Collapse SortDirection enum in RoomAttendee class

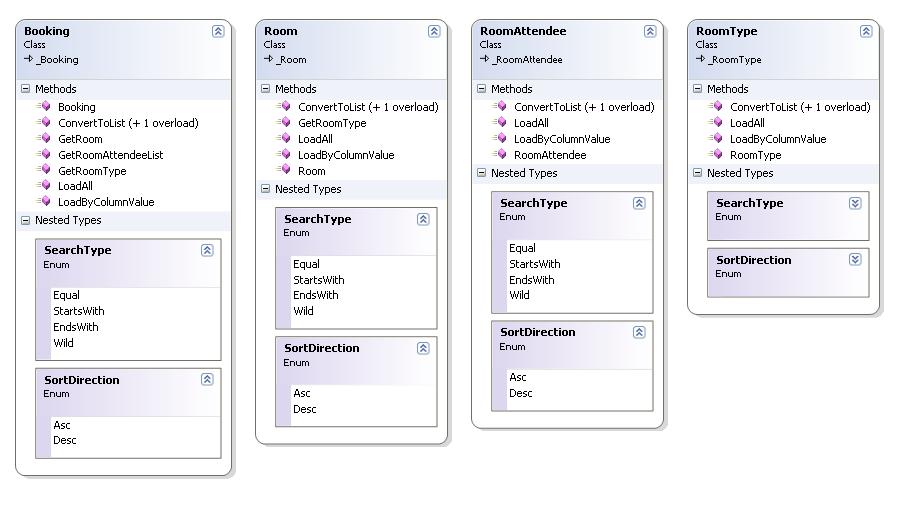639,332
